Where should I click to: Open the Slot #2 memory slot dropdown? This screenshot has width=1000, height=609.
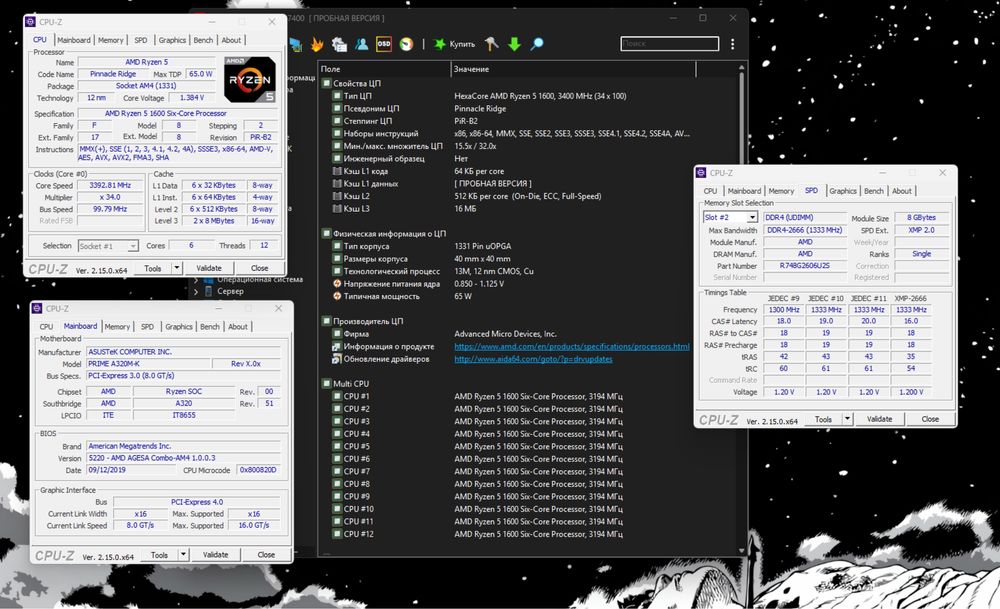(x=752, y=218)
